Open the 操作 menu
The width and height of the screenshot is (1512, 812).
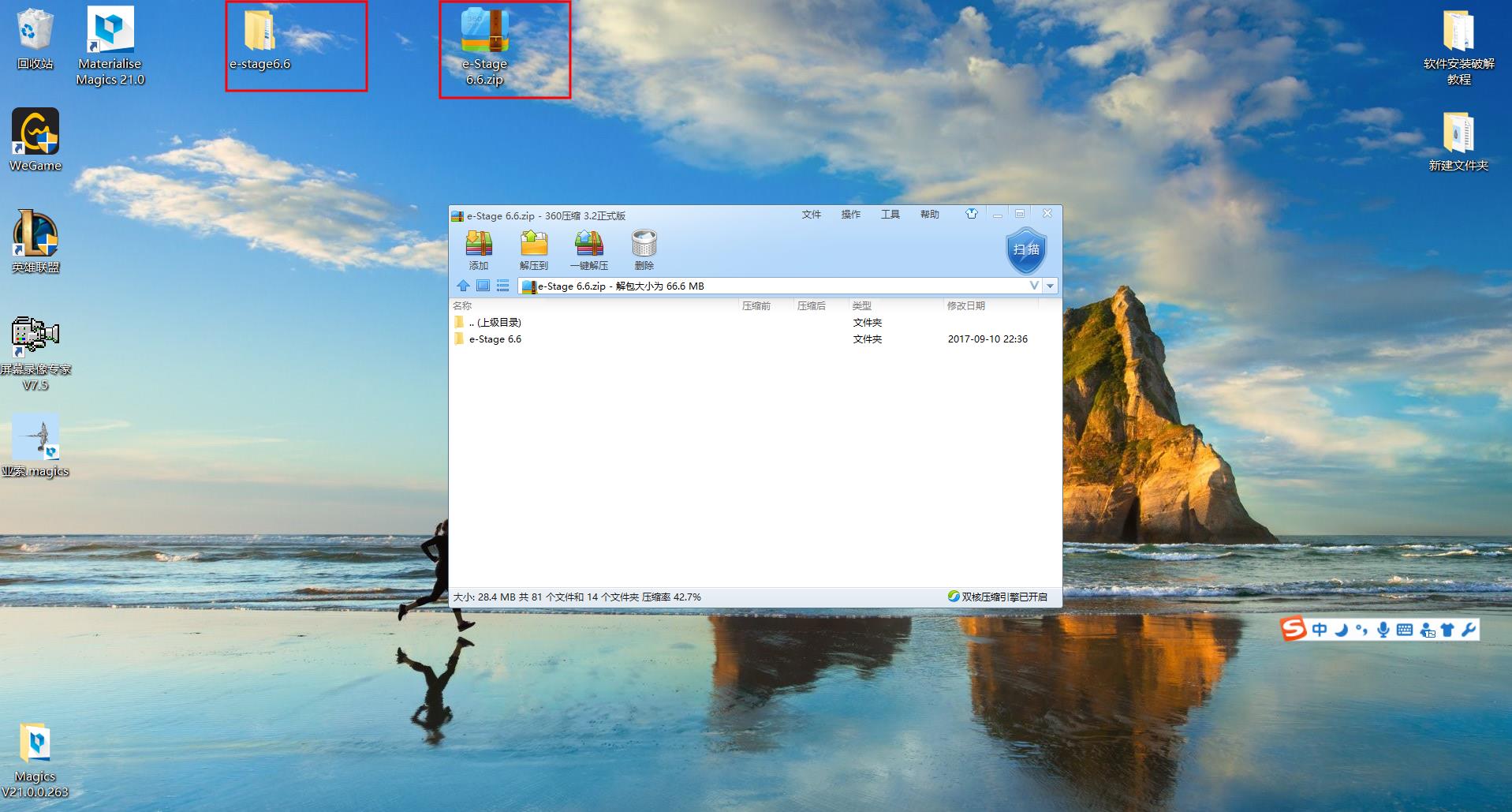(x=850, y=215)
